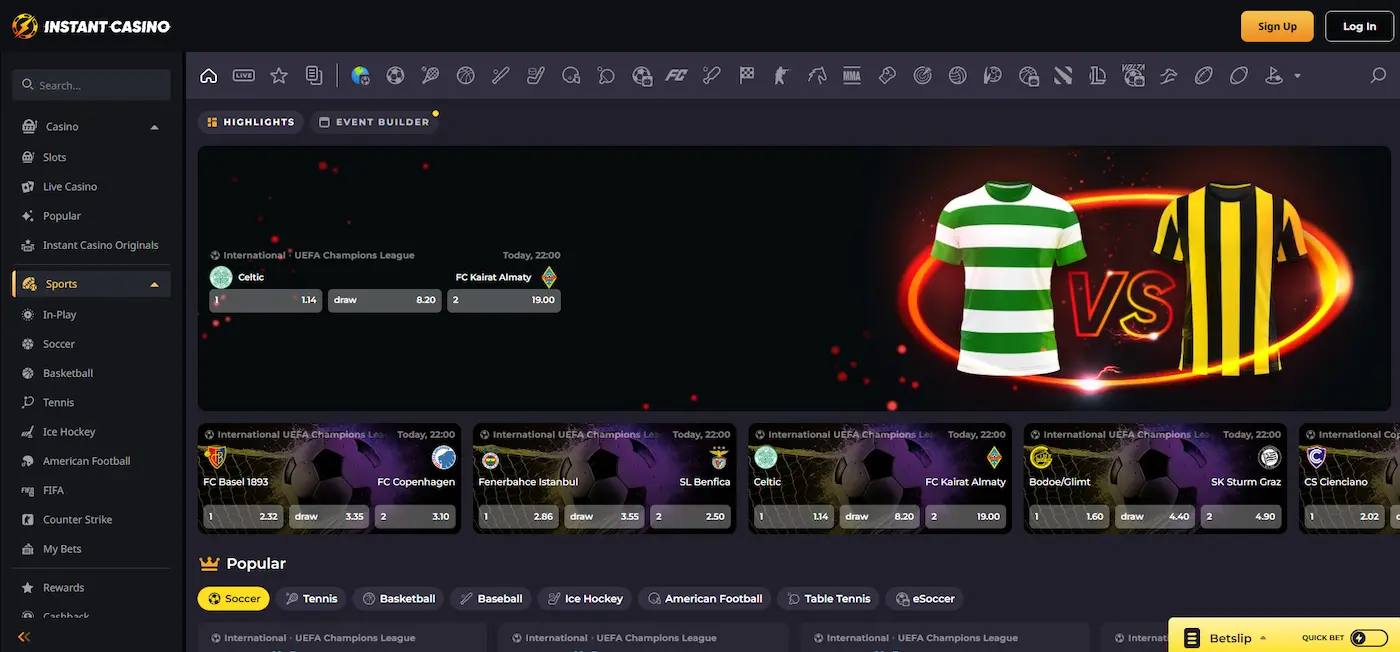Select the Basketball popular filter tab
Image resolution: width=1400 pixels, height=652 pixels.
tap(398, 599)
